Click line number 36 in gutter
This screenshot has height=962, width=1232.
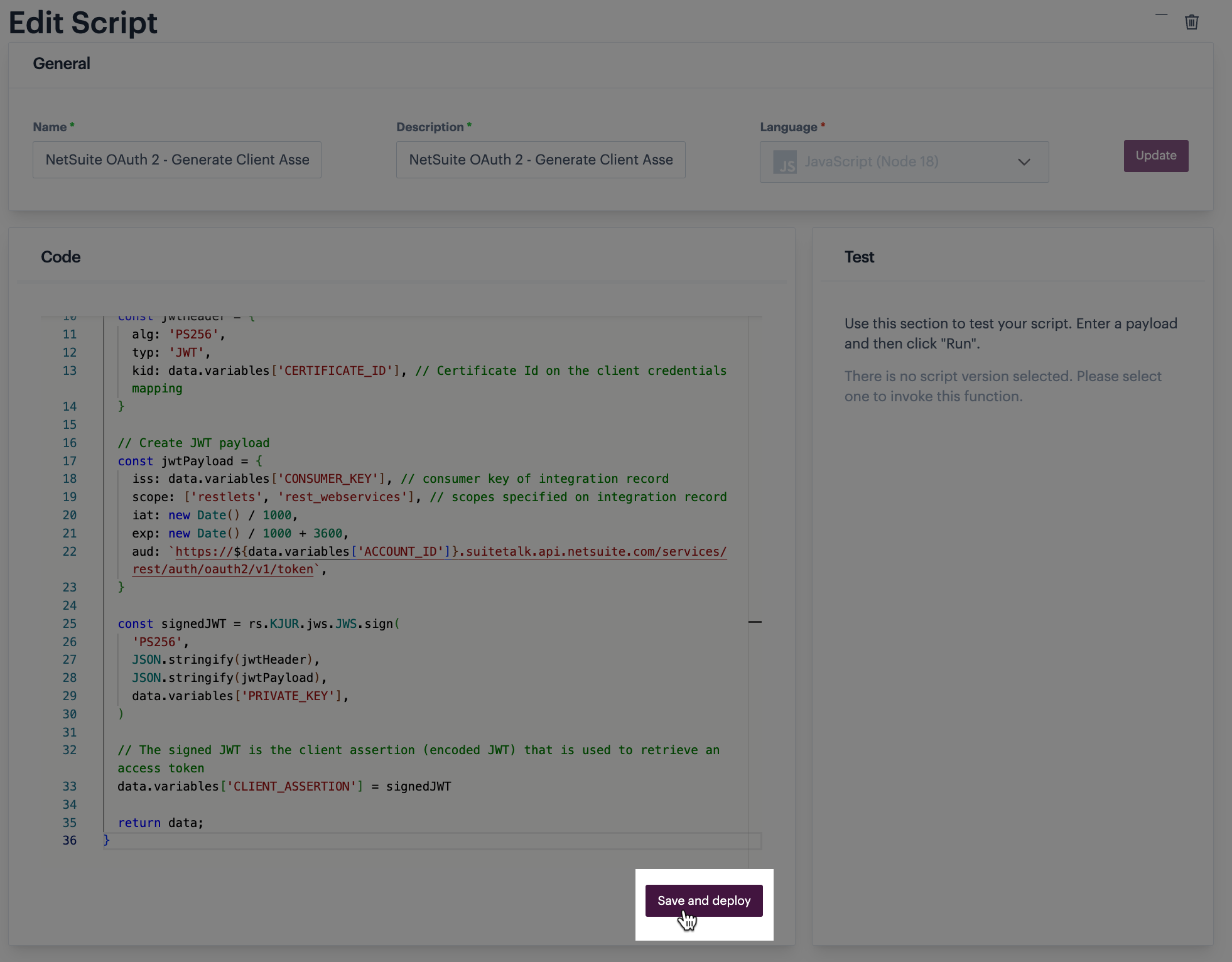[69, 840]
